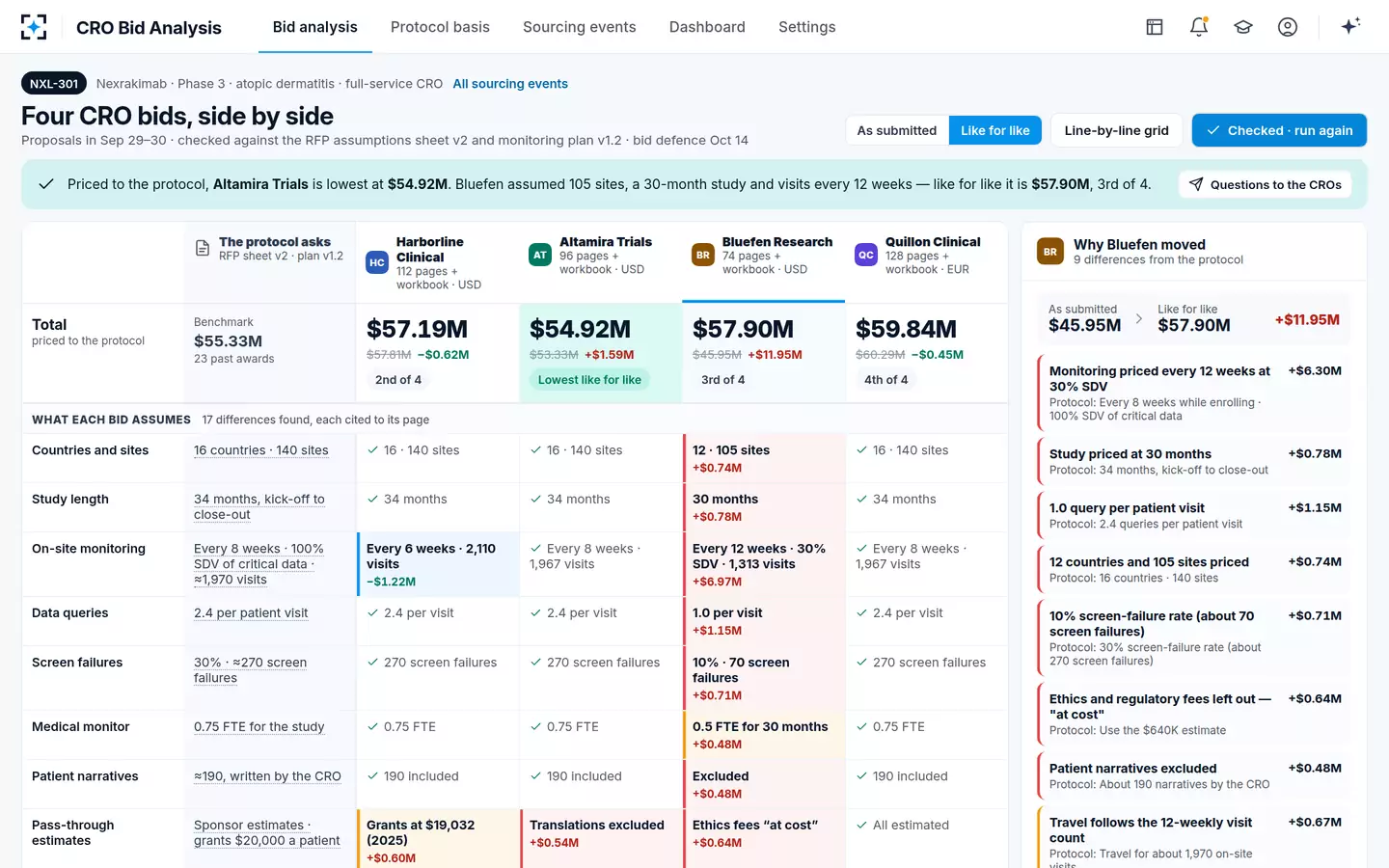The image size is (1389, 868).
Task: Select the As submitted view
Action: [897, 130]
